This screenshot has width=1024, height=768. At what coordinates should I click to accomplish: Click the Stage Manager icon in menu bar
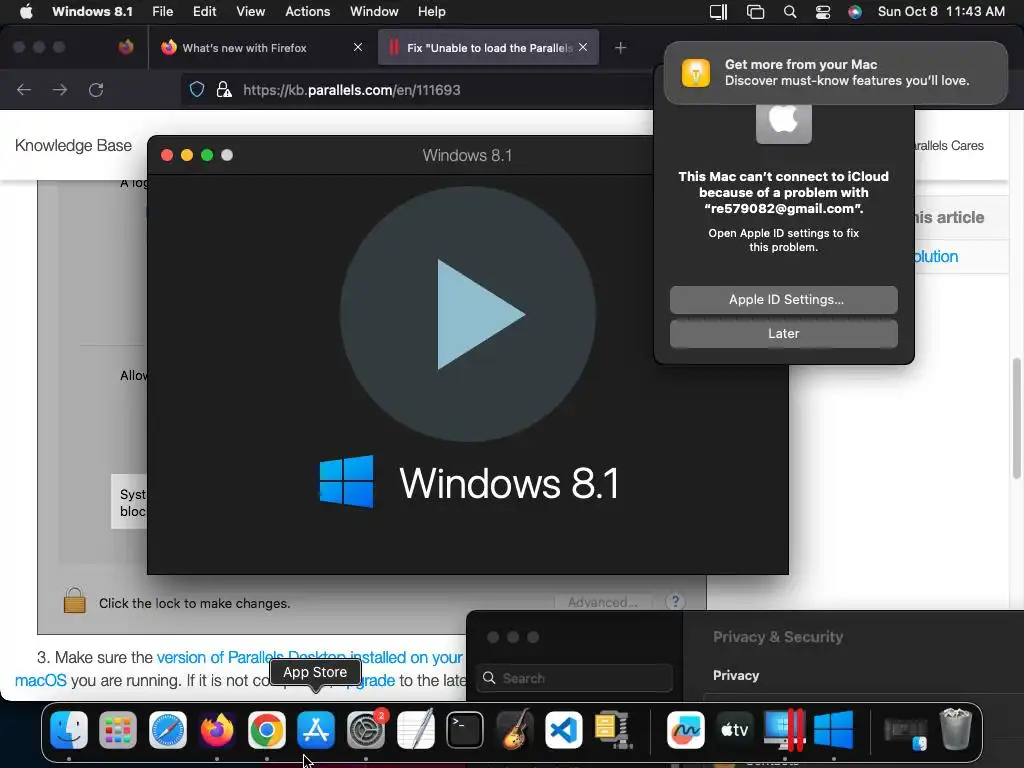(755, 12)
